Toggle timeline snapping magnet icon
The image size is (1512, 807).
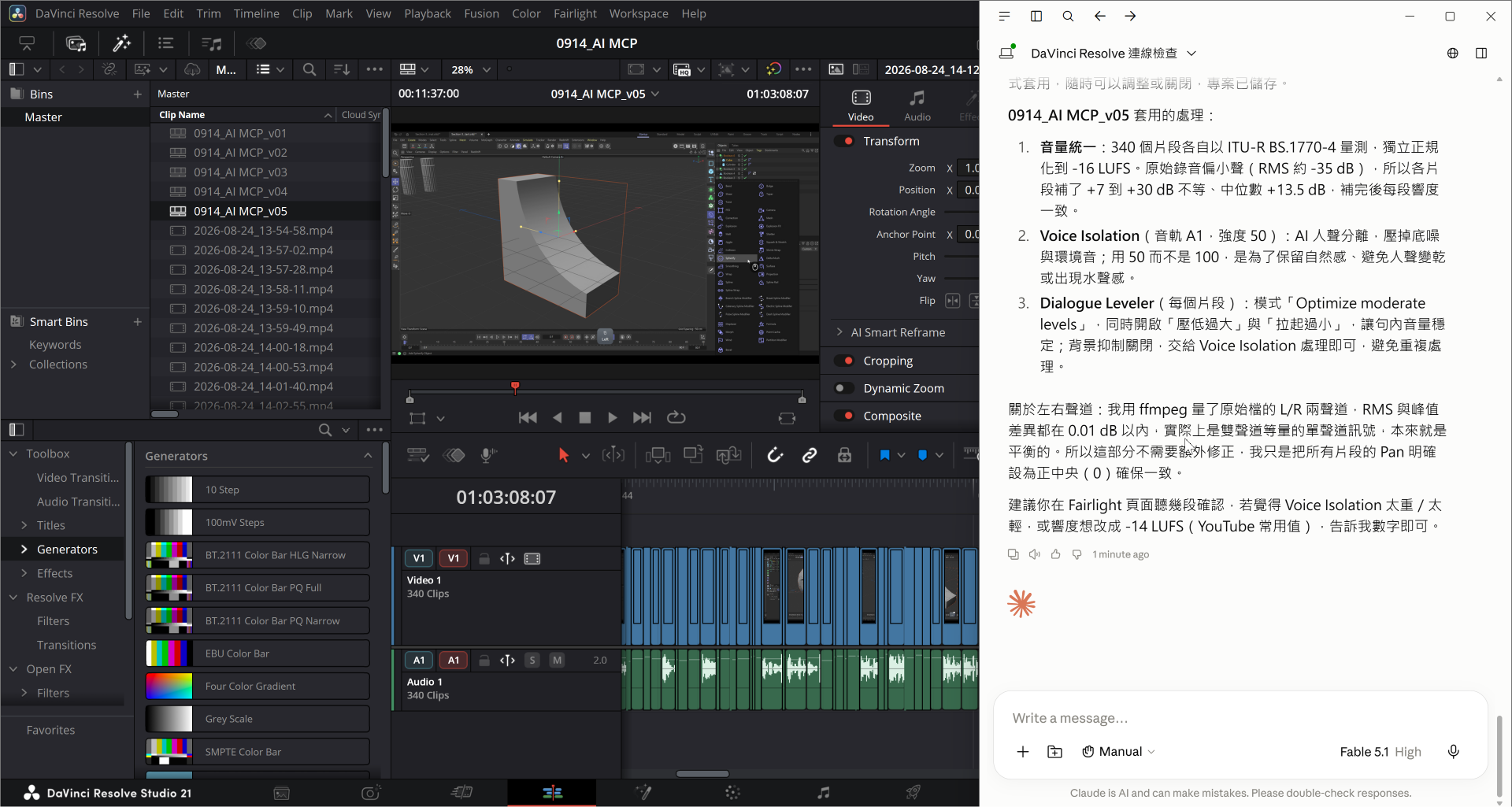coord(775,455)
